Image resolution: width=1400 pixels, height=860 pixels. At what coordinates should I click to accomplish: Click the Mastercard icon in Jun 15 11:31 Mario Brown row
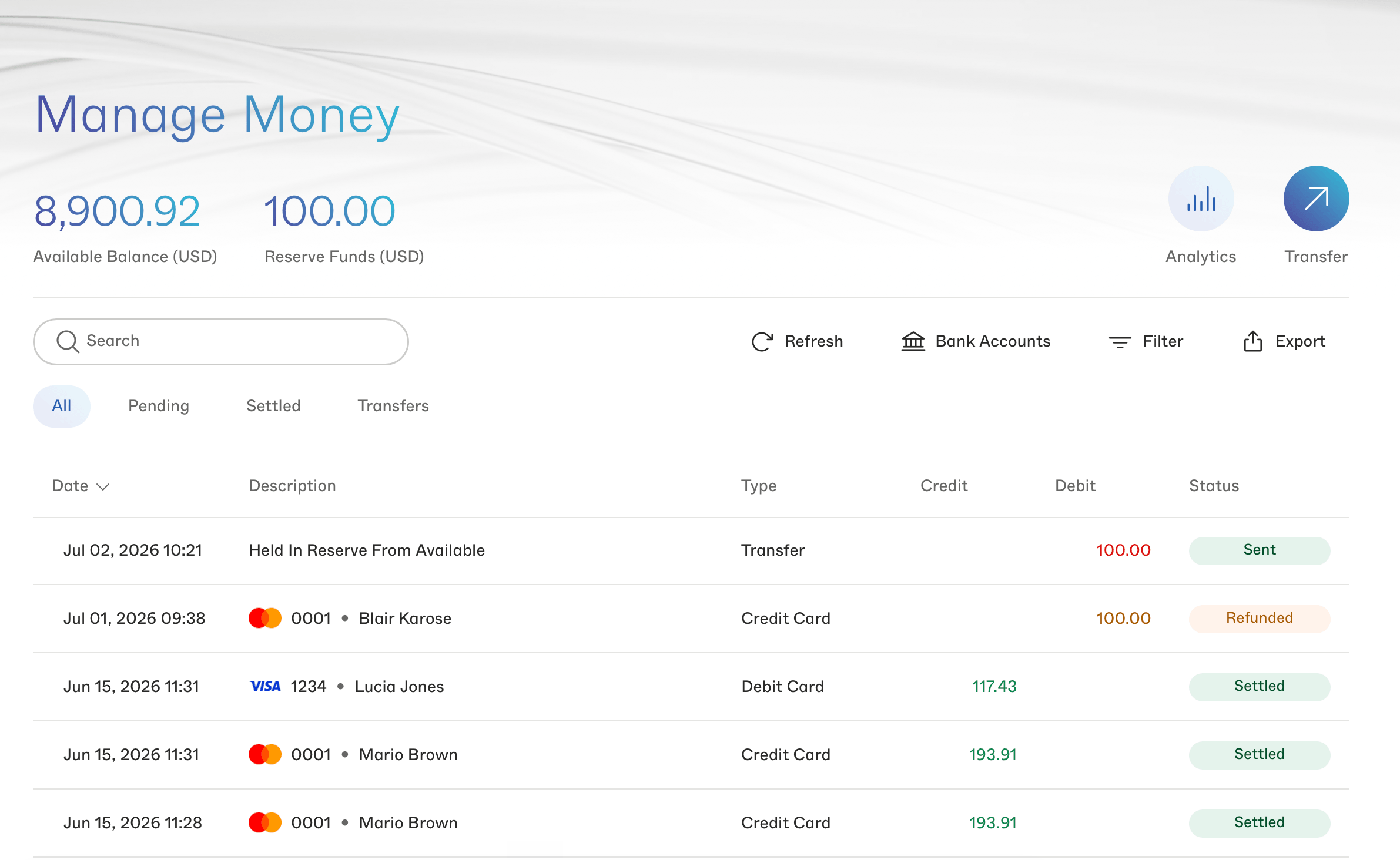[264, 754]
